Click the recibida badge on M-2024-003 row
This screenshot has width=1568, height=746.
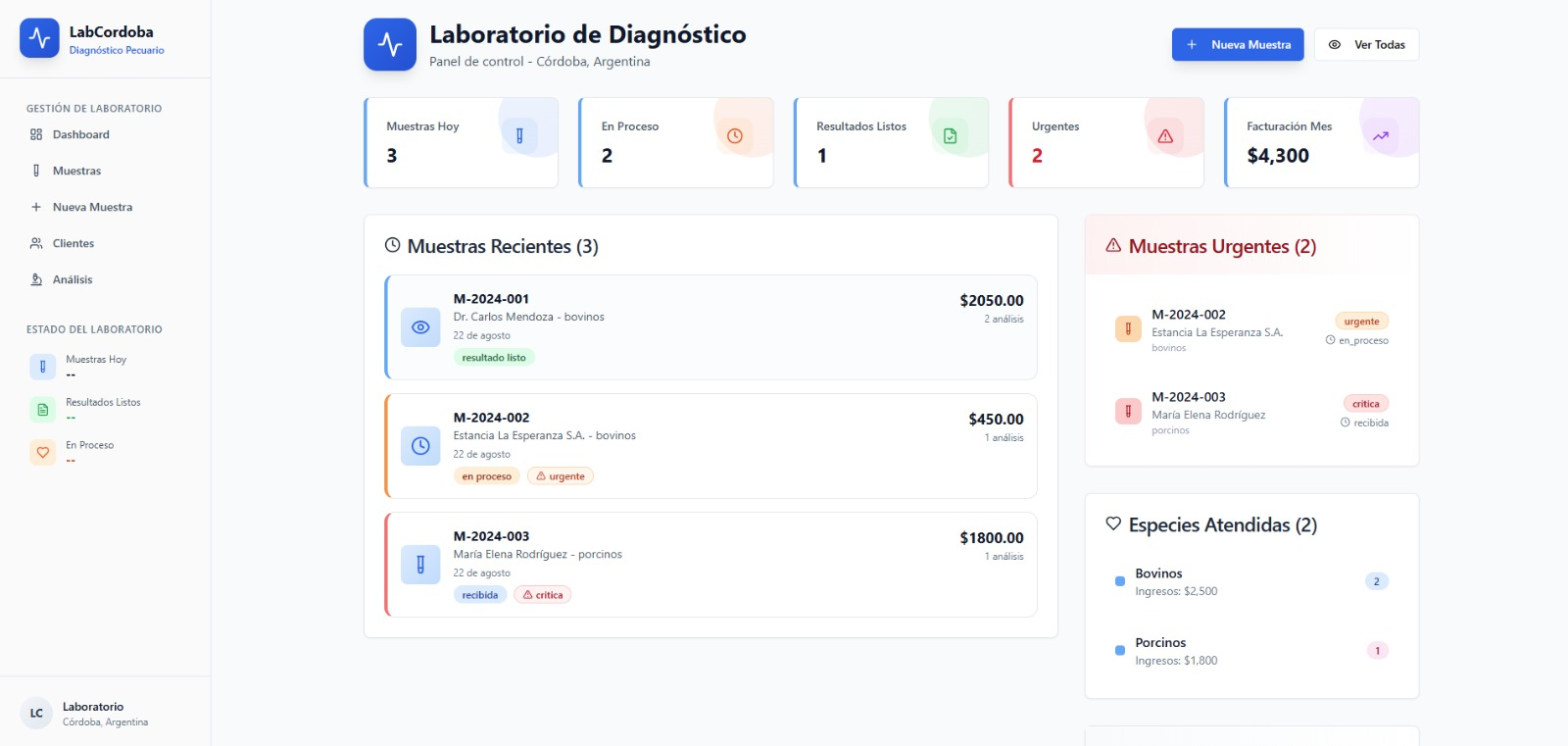(480, 595)
